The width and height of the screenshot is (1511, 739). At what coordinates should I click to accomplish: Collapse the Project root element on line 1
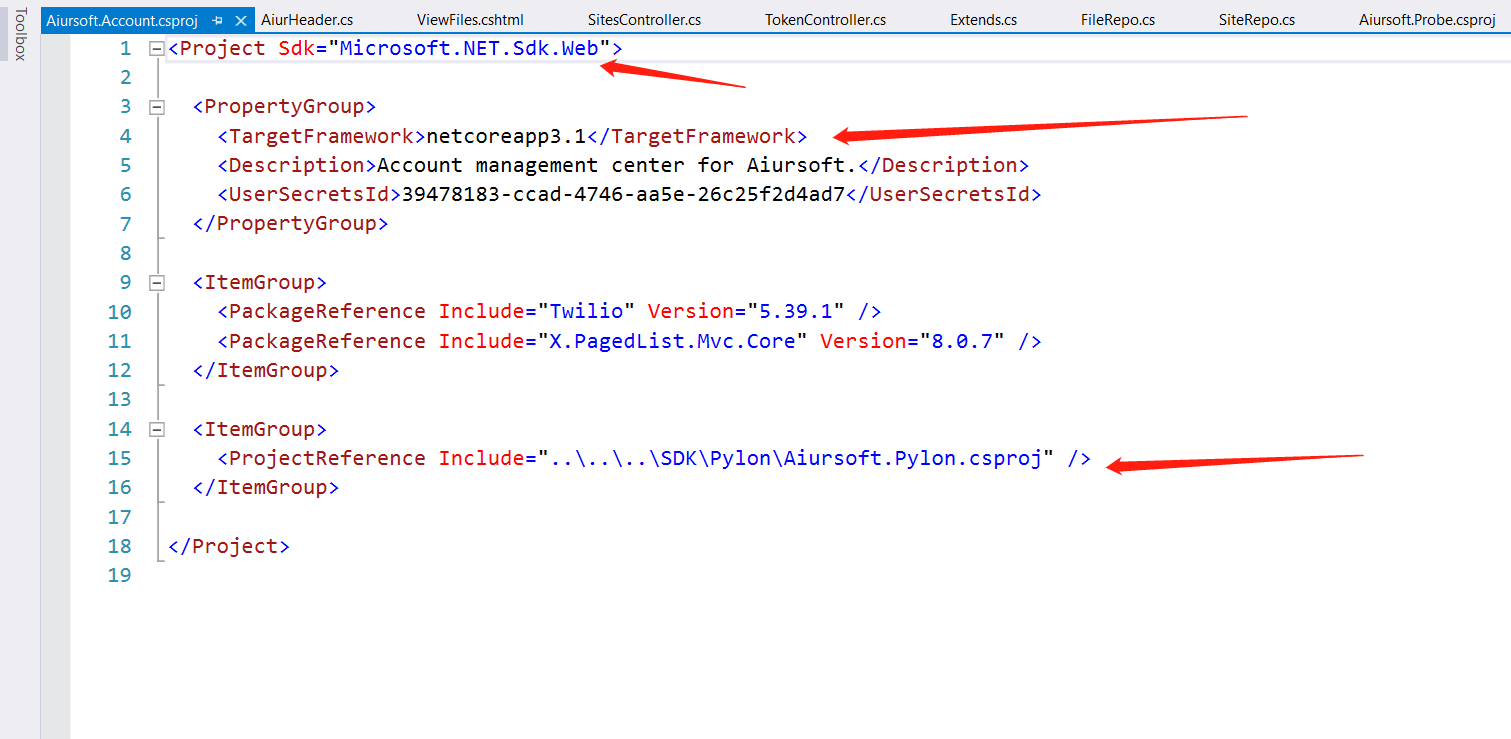point(155,48)
